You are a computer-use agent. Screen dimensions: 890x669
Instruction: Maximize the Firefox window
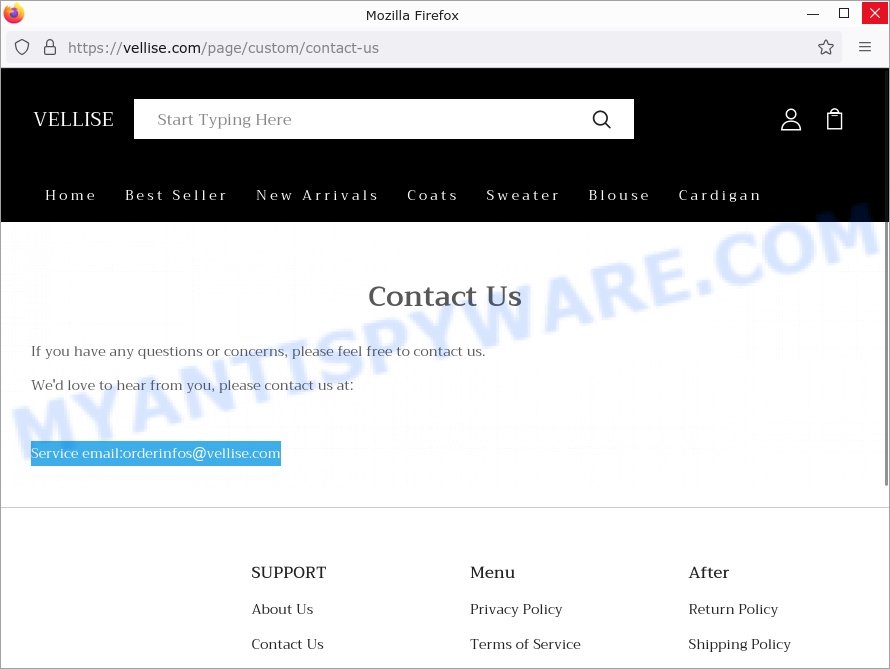[844, 13]
